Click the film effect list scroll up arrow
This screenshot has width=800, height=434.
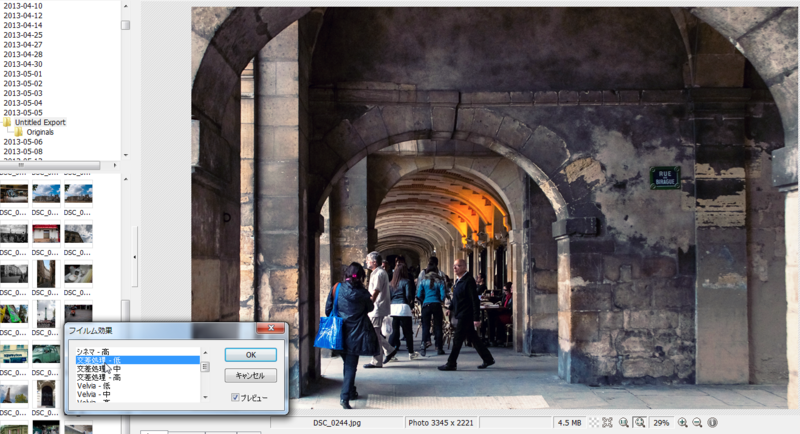(x=205, y=352)
